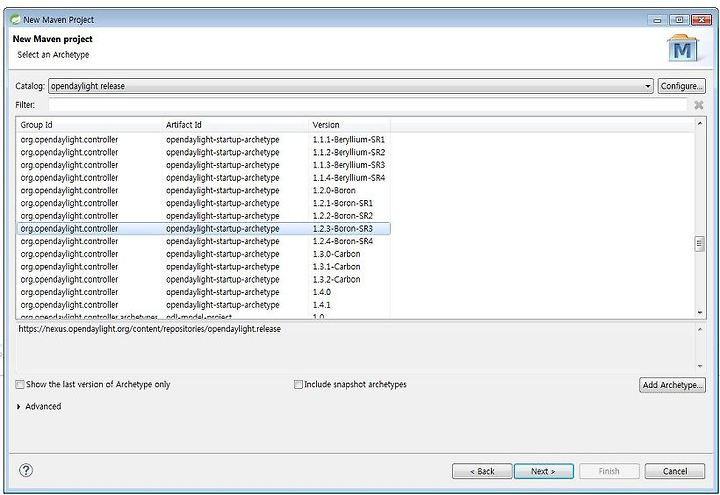Click the description box scroll down arrow
Screen dimensions: 720x495
699,366
